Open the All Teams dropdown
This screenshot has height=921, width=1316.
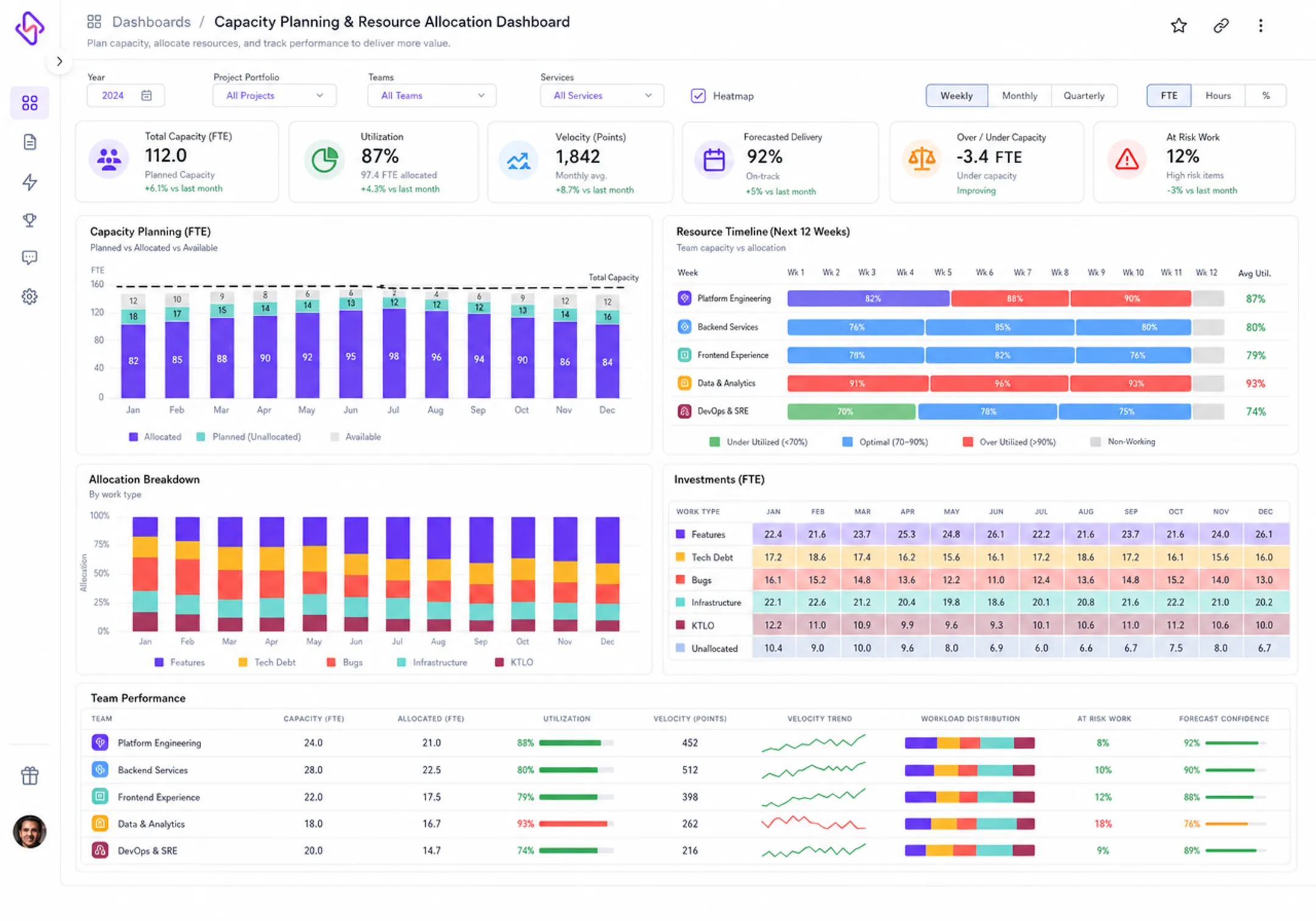point(432,96)
